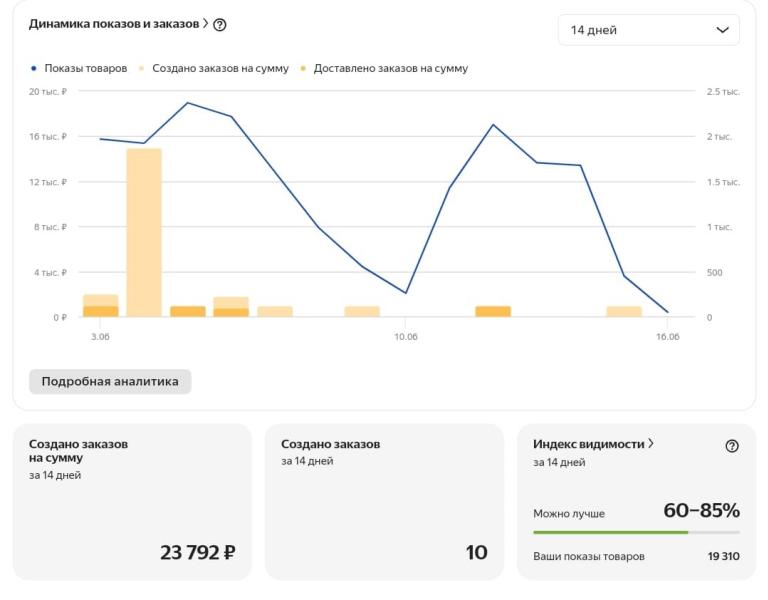Click the 16.06 date label on the axis

667,337
